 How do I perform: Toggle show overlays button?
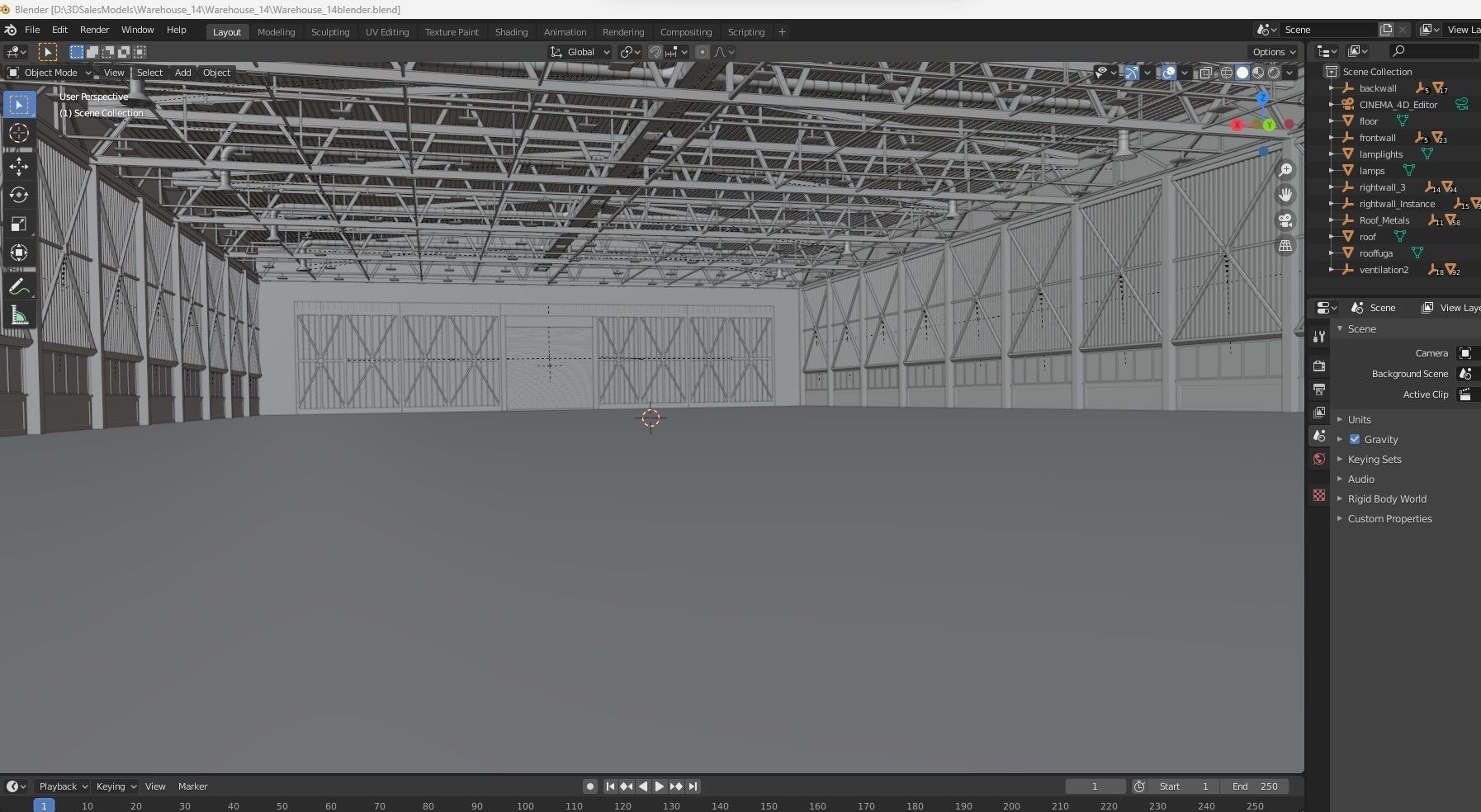1169,73
